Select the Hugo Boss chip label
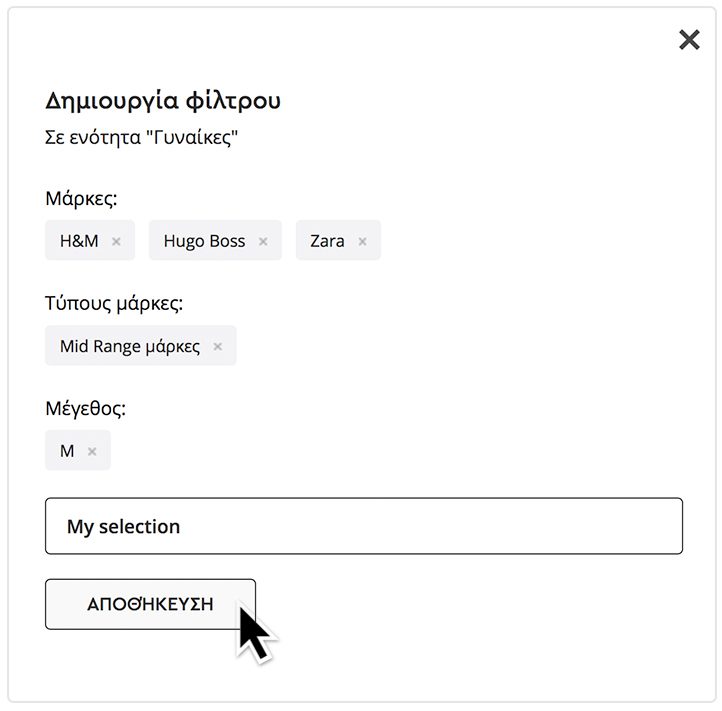The width and height of the screenshot is (722, 711). (204, 241)
